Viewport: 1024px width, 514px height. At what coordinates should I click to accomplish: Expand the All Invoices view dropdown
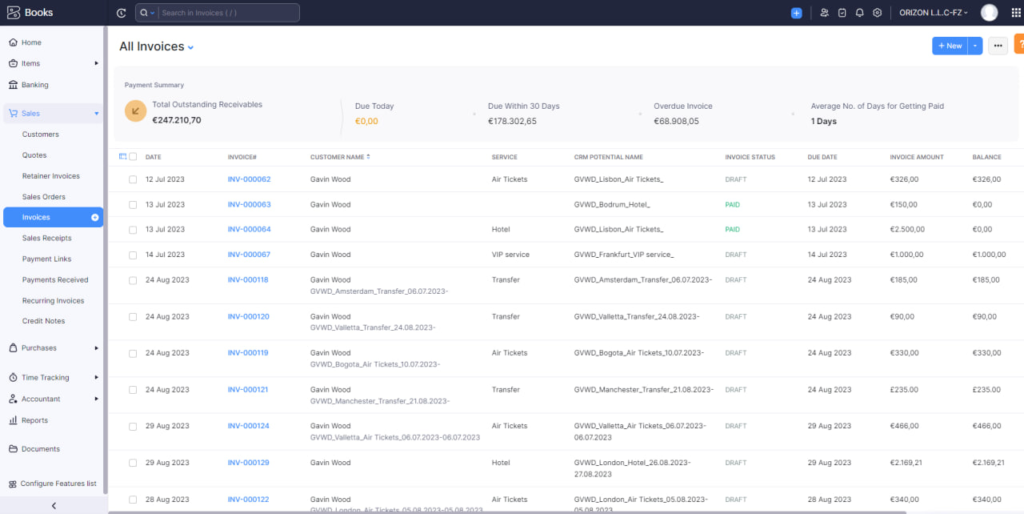pyautogui.click(x=190, y=47)
